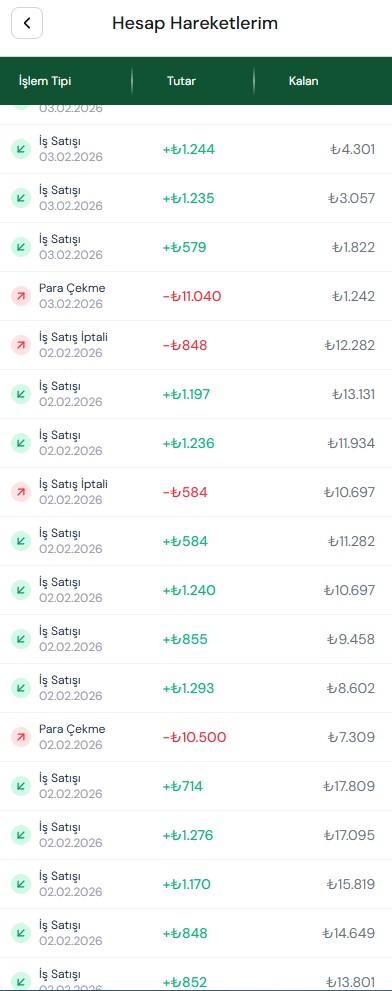Viewport: 392px width, 991px height.
Task: Click the Hesap Hareketlerim page title
Action: coord(195,24)
